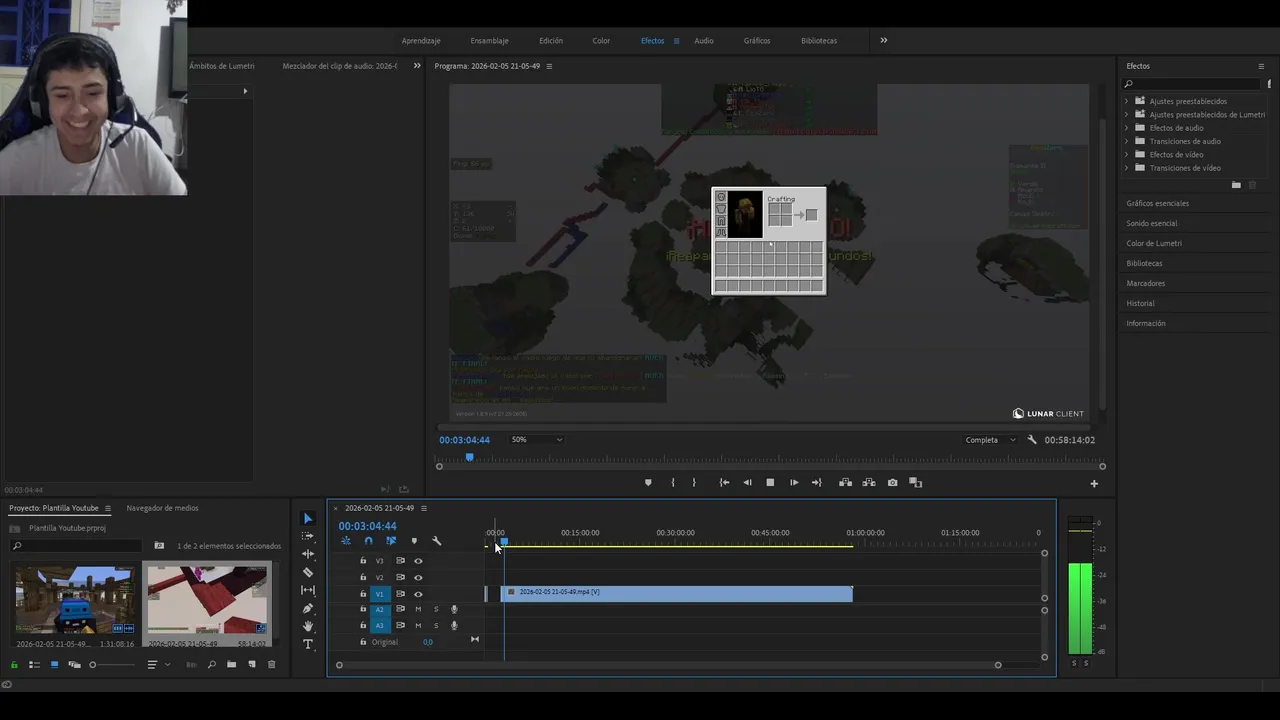Image resolution: width=1280 pixels, height=720 pixels.
Task: Create a new bin in the project panel
Action: coord(231,664)
